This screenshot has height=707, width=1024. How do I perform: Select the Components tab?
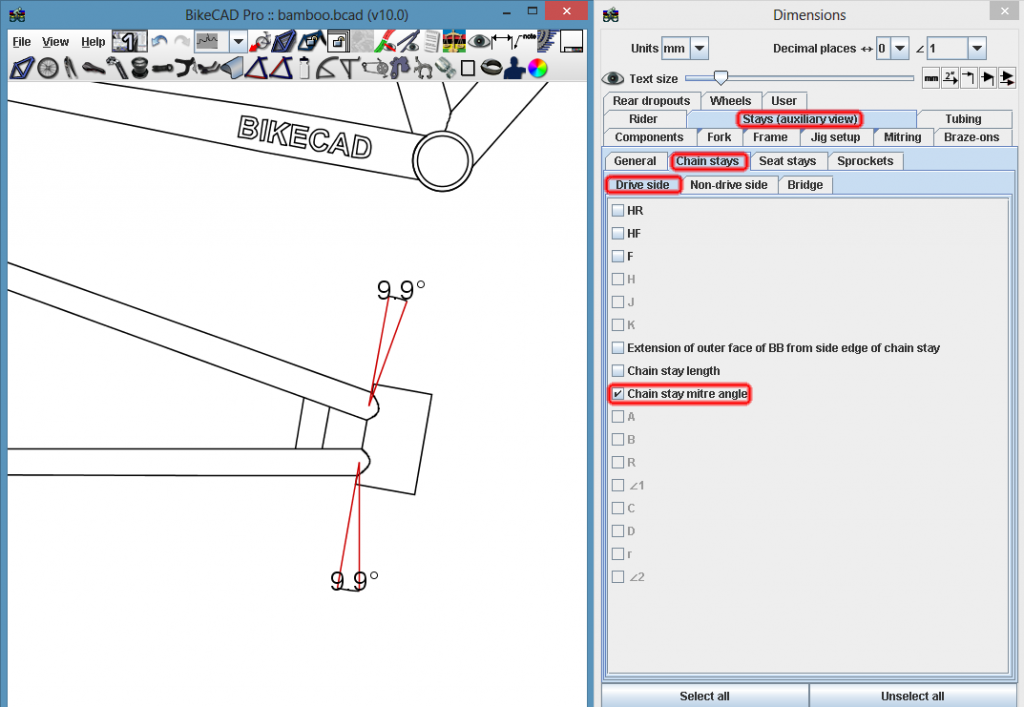pyautogui.click(x=649, y=137)
